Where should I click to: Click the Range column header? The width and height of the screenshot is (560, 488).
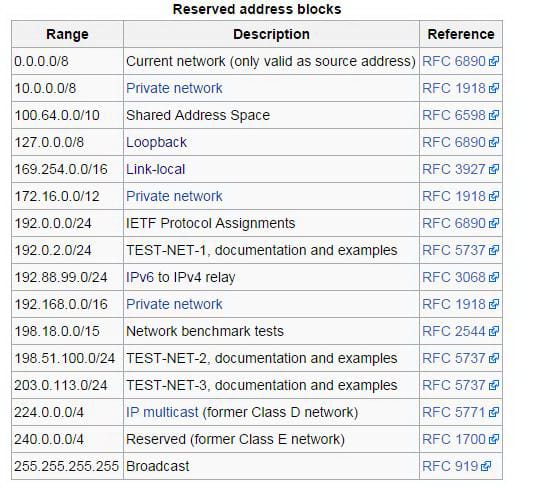pos(67,34)
